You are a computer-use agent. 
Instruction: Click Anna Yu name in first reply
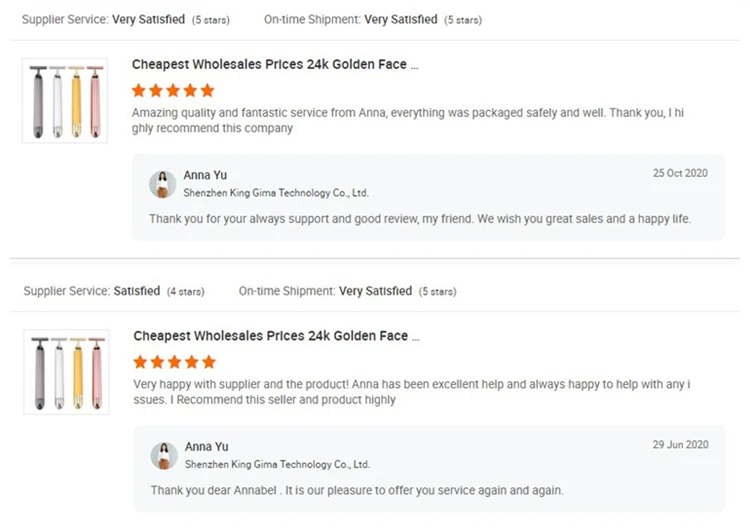tap(205, 175)
